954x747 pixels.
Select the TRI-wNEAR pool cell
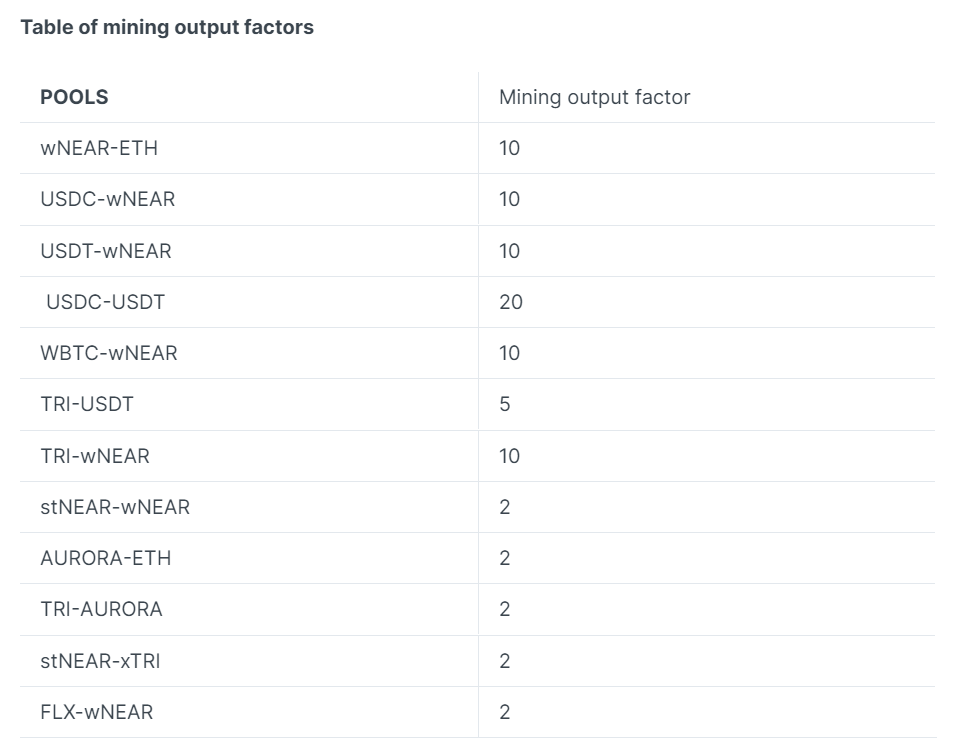coord(95,457)
